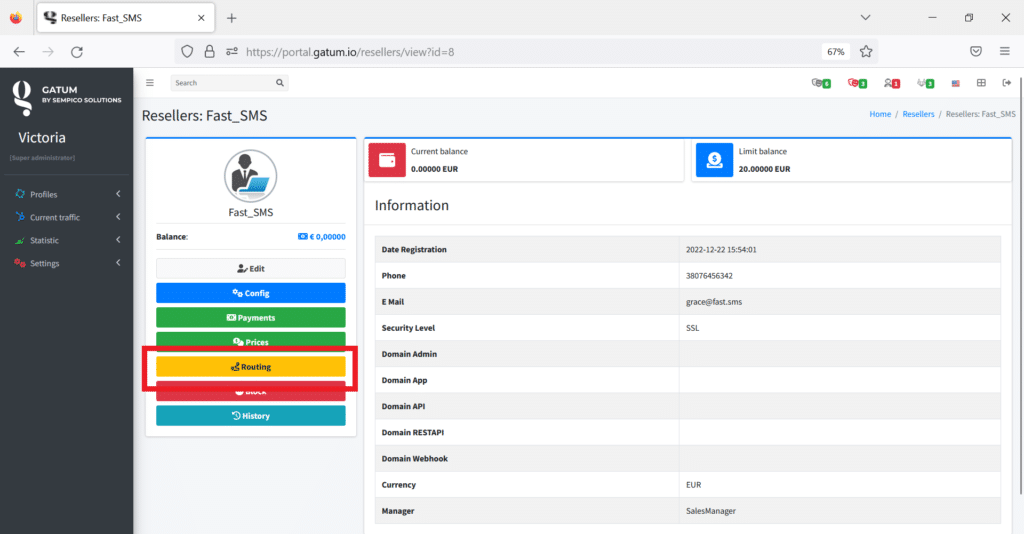
Task: Click the Fast_SMS profile avatar
Action: coord(251,176)
